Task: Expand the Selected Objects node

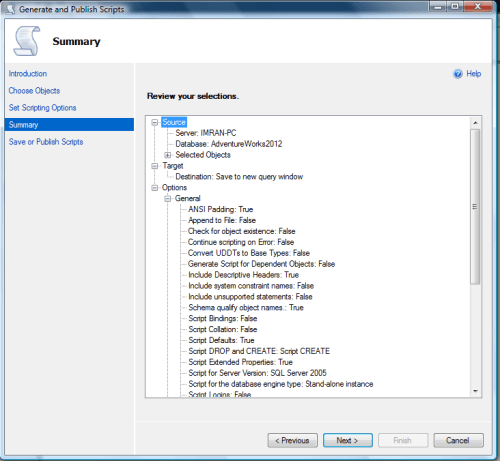Action: coord(168,155)
